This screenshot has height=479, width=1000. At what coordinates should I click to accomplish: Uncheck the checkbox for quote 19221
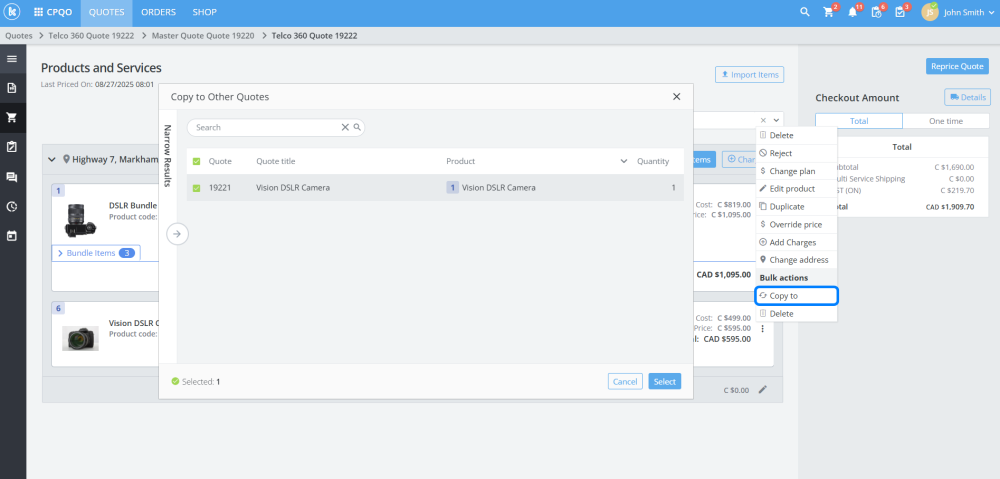coord(196,188)
